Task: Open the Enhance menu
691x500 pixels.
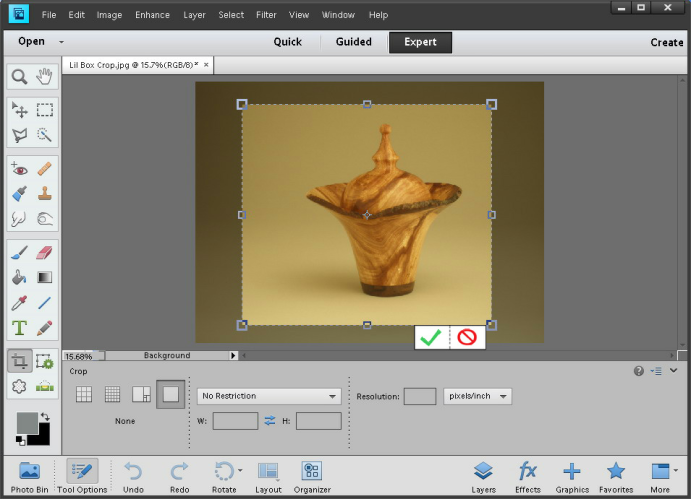Action: (x=152, y=15)
